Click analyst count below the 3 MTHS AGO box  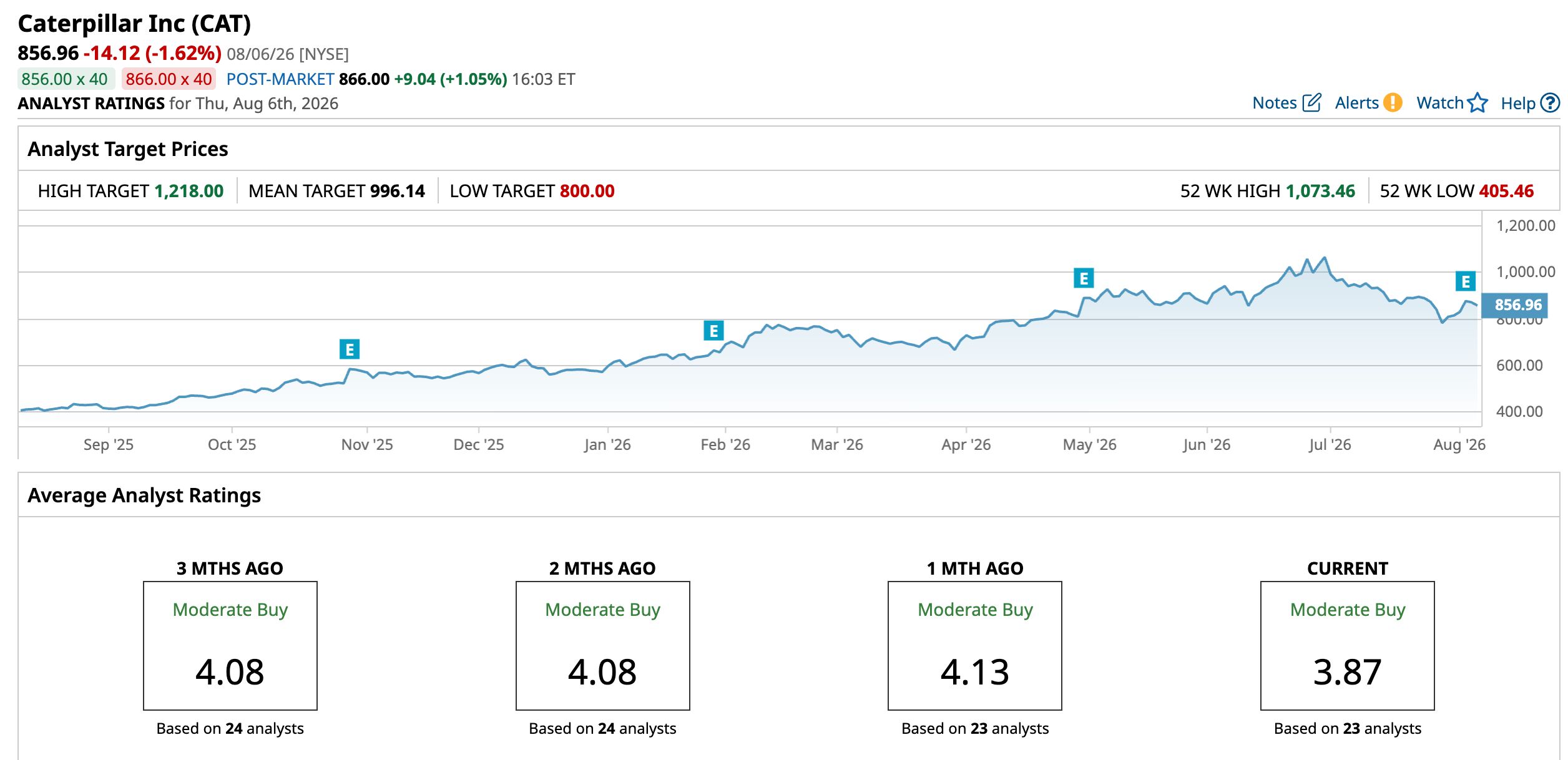coord(230,729)
